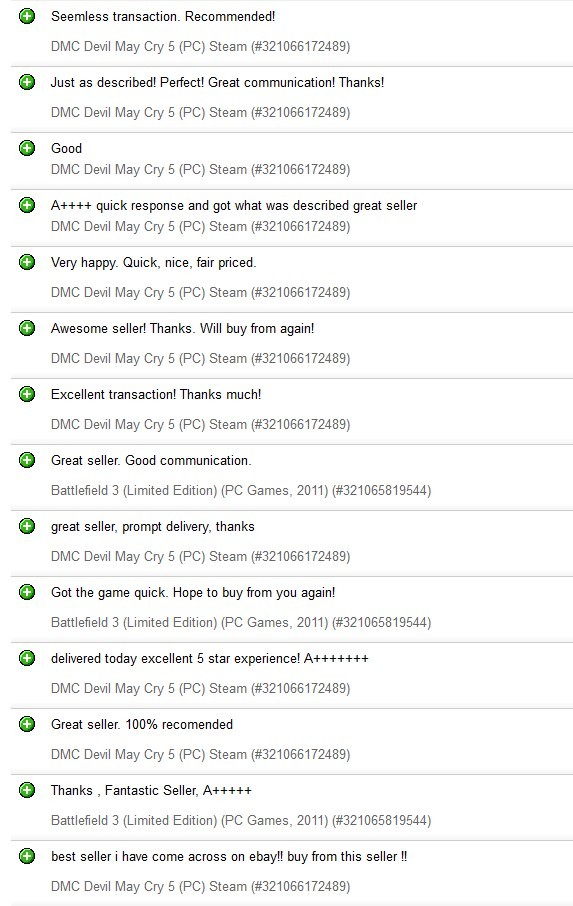The height and width of the screenshot is (906, 573).
Task: Open DMC item link under "A++++ quick response"
Action: point(200,226)
